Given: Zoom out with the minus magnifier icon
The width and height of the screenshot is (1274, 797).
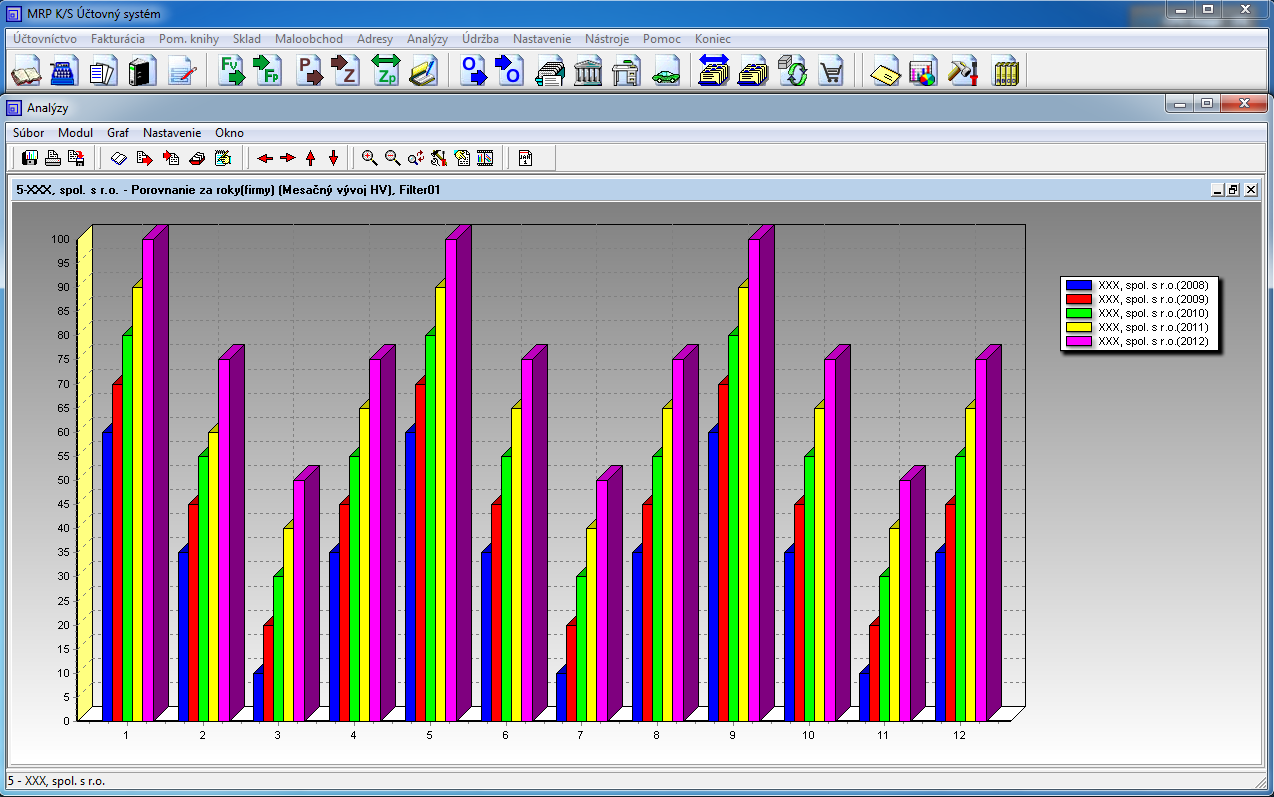Looking at the screenshot, I should pyautogui.click(x=393, y=157).
